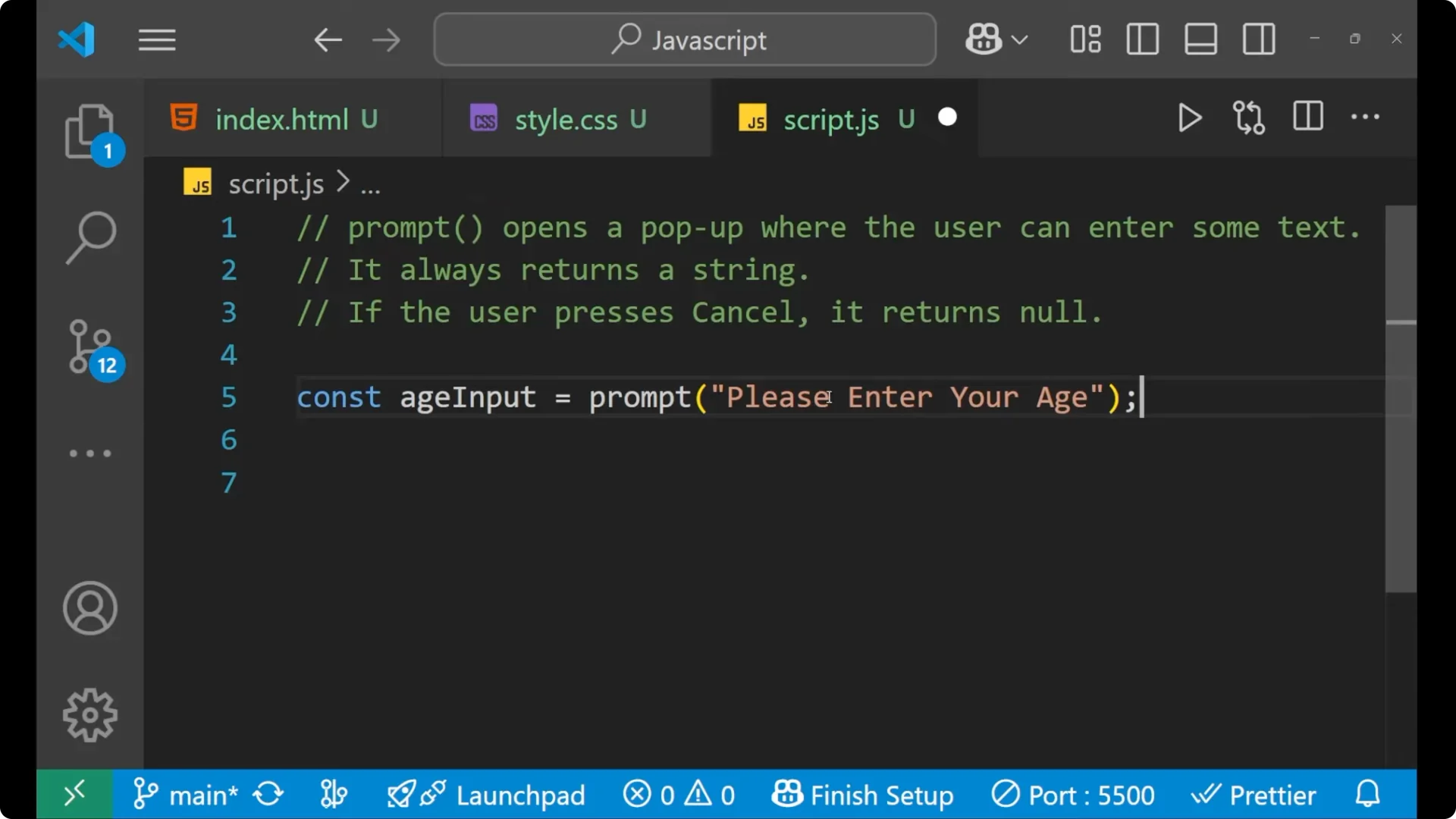This screenshot has height=819, width=1456.
Task: Expand the Copilot dropdown chevron
Action: click(1021, 39)
